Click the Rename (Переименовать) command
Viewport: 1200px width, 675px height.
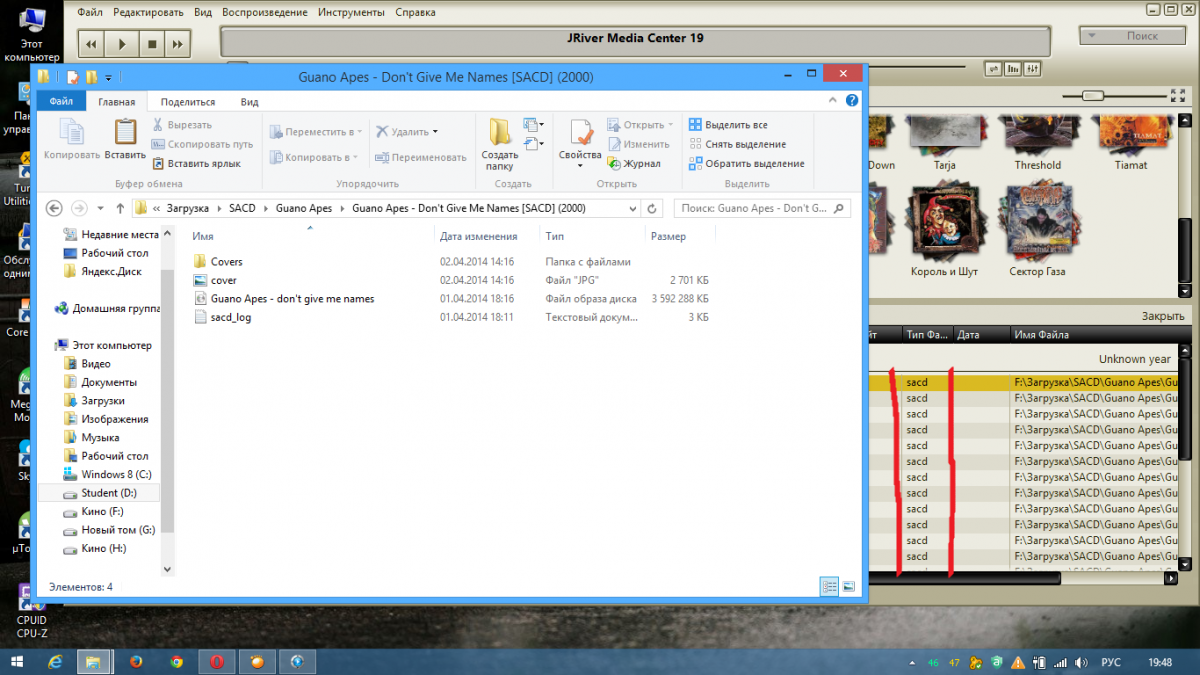pos(420,157)
